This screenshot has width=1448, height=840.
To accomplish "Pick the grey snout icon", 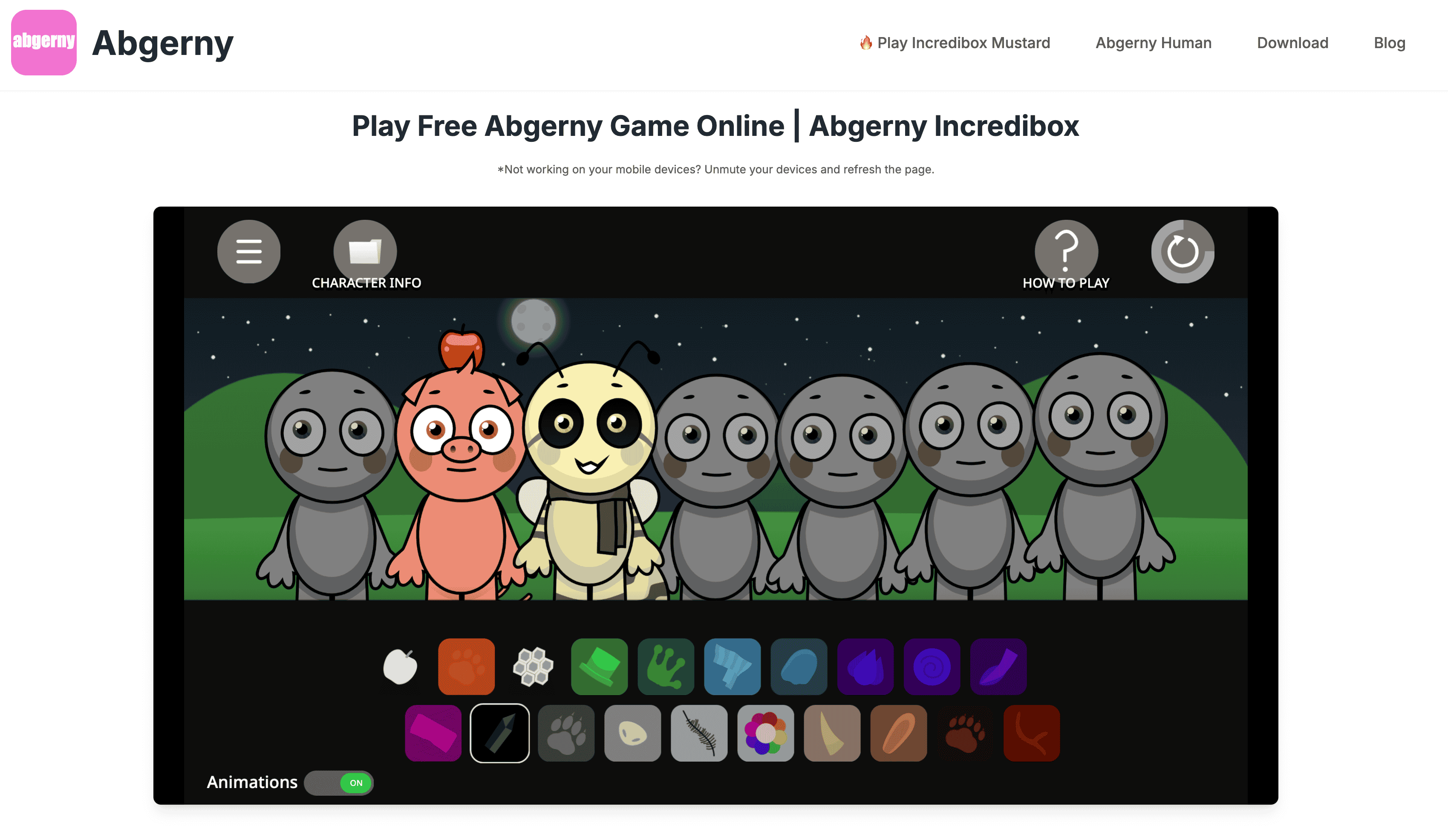I will pyautogui.click(x=633, y=733).
